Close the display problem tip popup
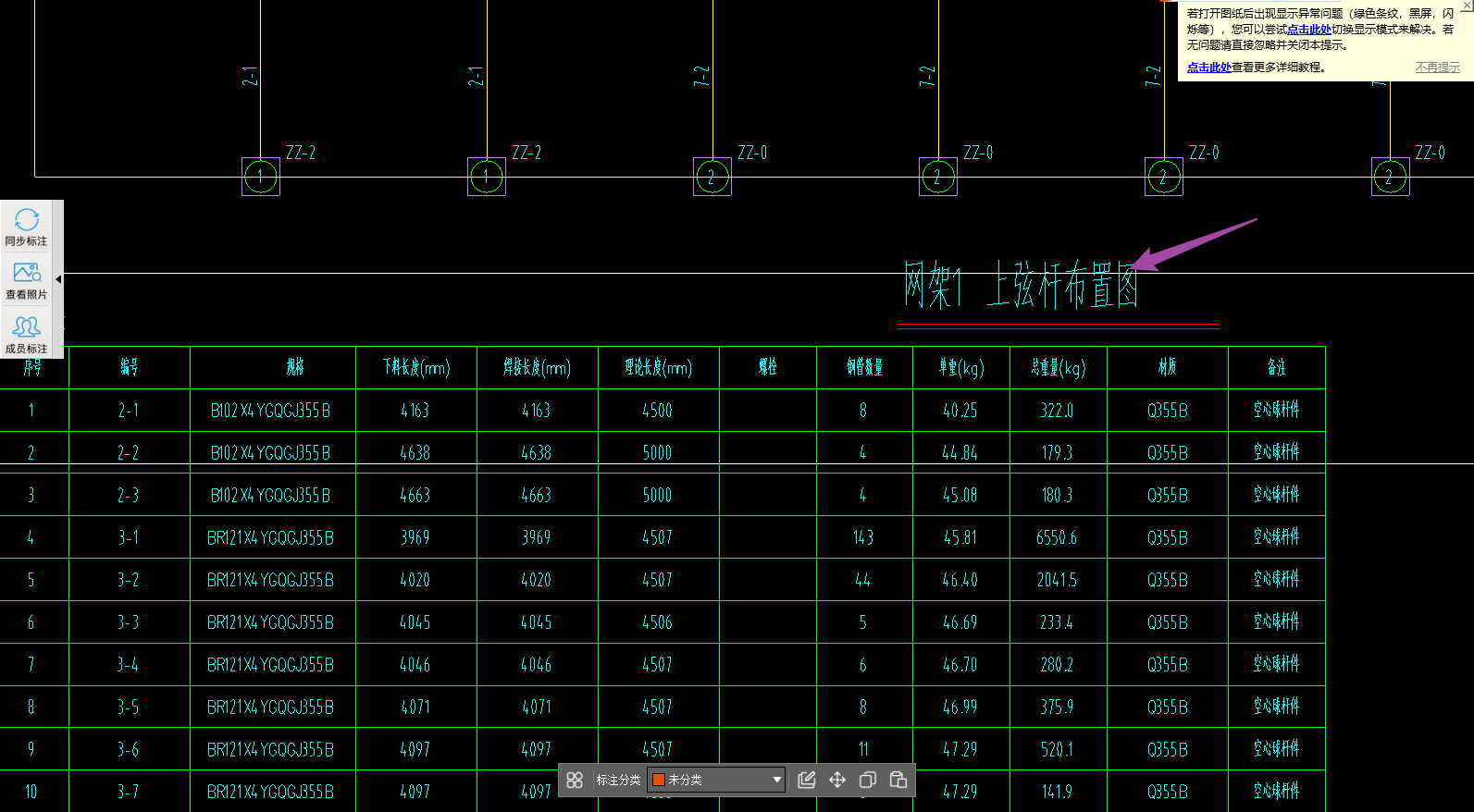1474x812 pixels. click(x=1467, y=5)
